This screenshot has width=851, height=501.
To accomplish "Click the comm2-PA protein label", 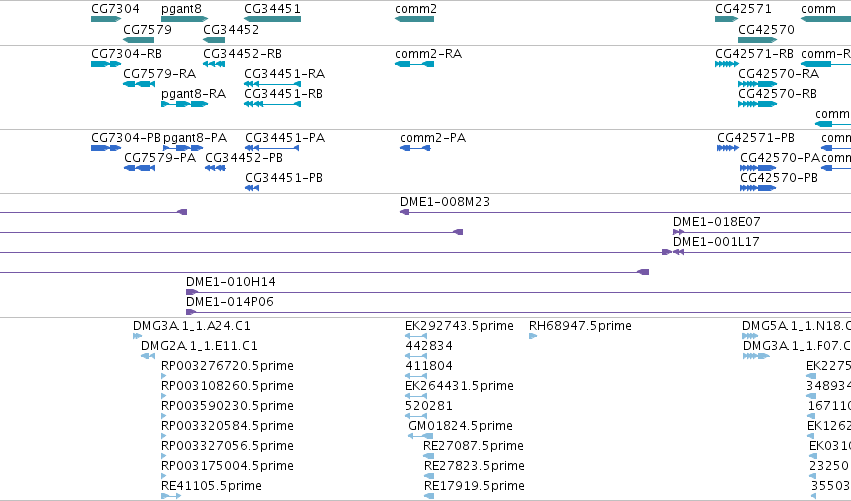I will (433, 138).
